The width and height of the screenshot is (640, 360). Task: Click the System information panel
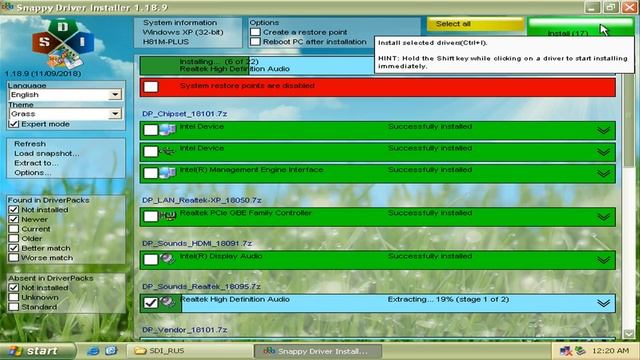188,32
